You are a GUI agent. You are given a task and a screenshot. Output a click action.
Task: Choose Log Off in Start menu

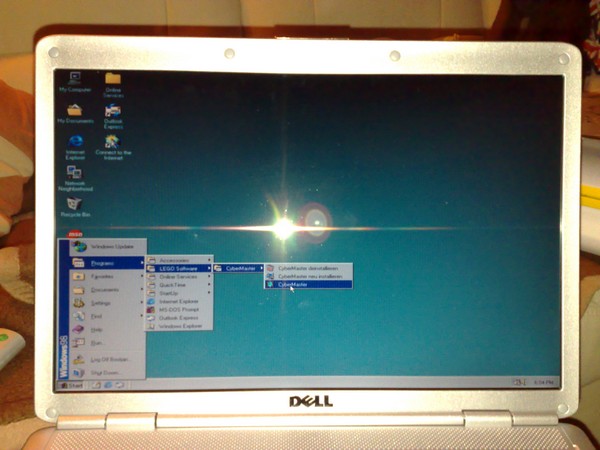pos(108,360)
